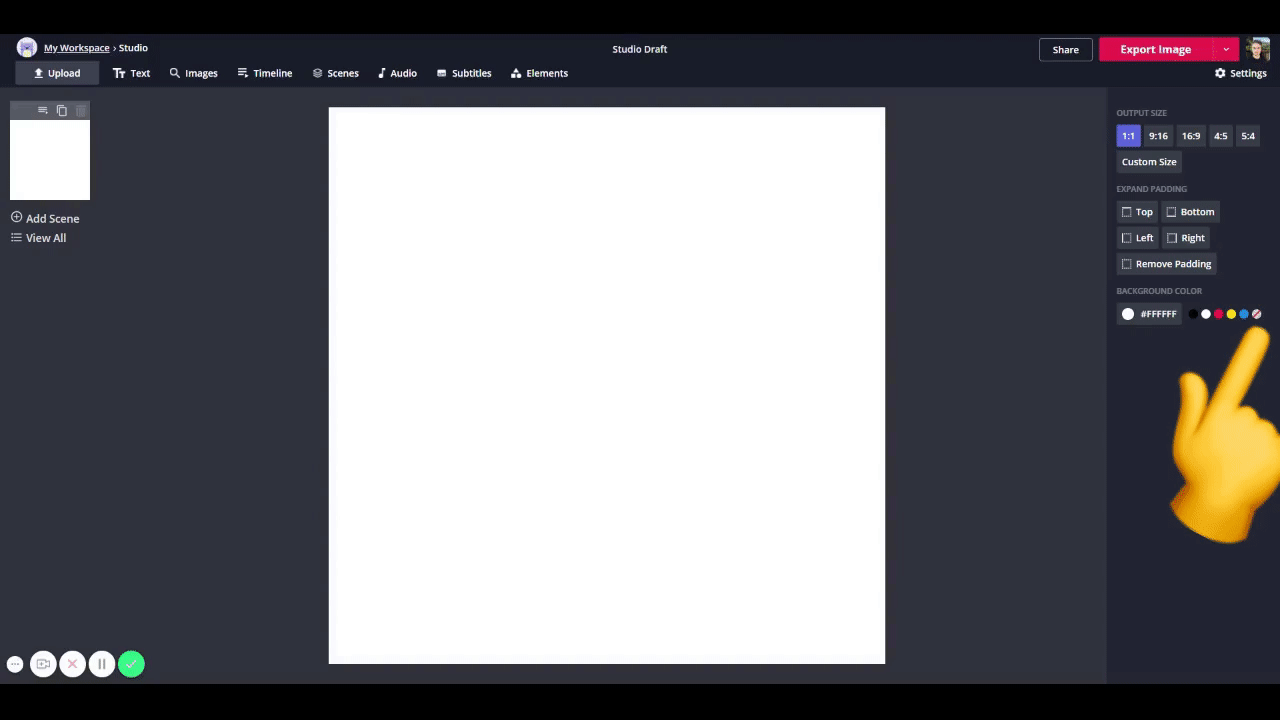This screenshot has height=720, width=1280.
Task: Open the recorder more options ellipsis
Action: (x=15, y=664)
